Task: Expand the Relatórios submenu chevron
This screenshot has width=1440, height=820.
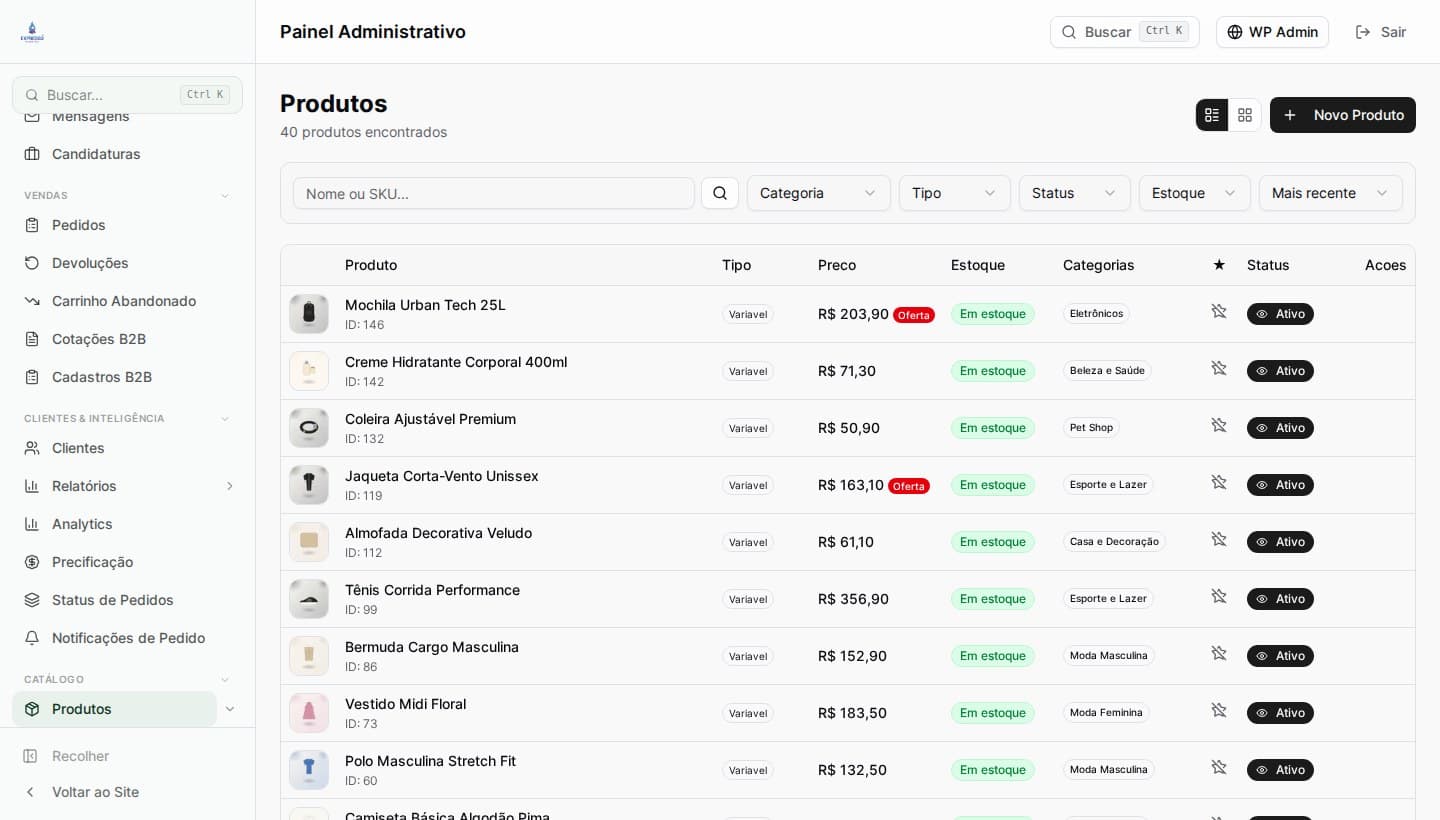Action: (229, 486)
